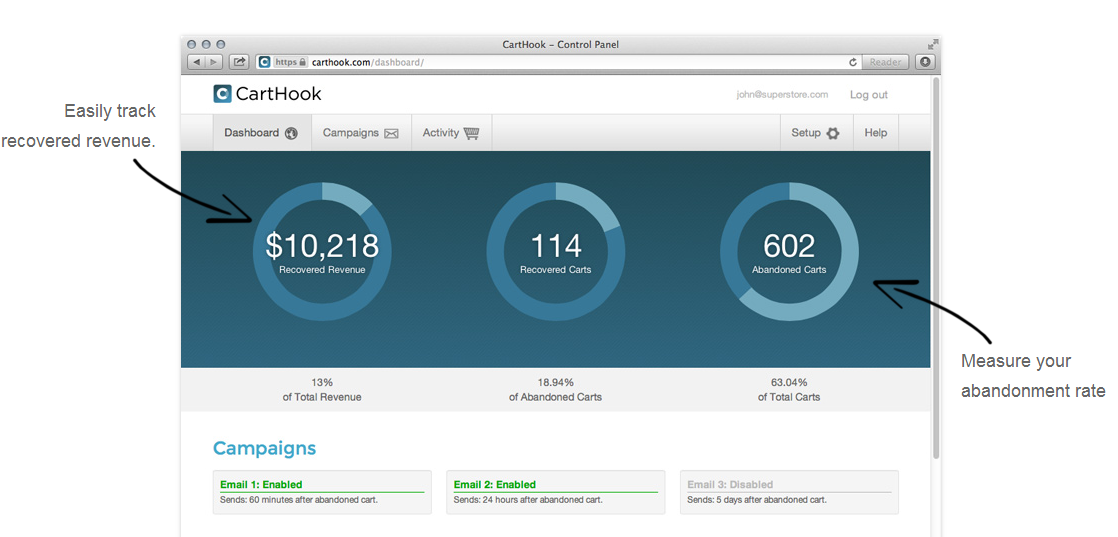The image size is (1118, 537).
Task: Click the Reader button in address bar
Action: (885, 62)
